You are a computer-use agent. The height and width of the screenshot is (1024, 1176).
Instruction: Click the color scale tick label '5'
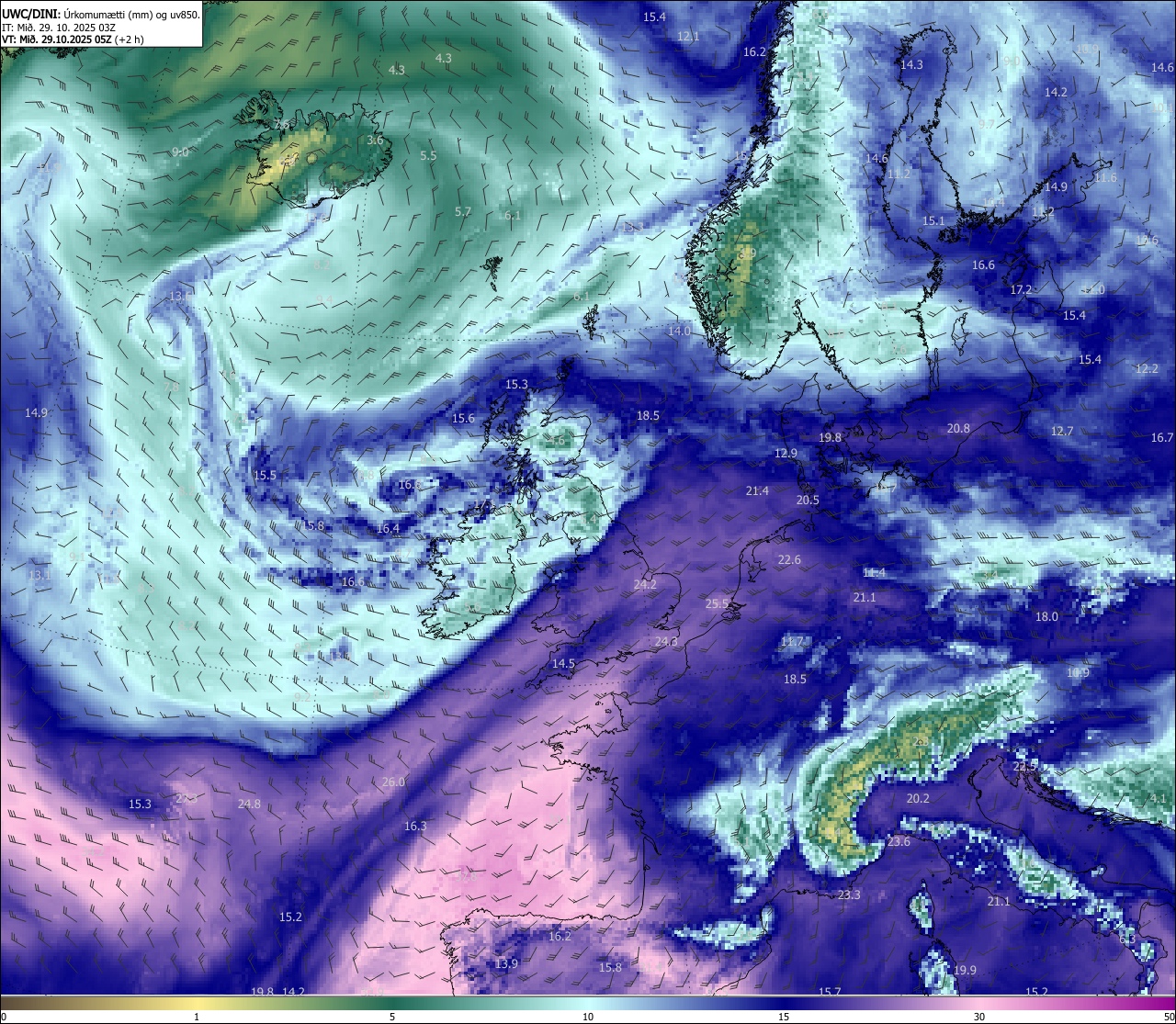click(x=392, y=1016)
